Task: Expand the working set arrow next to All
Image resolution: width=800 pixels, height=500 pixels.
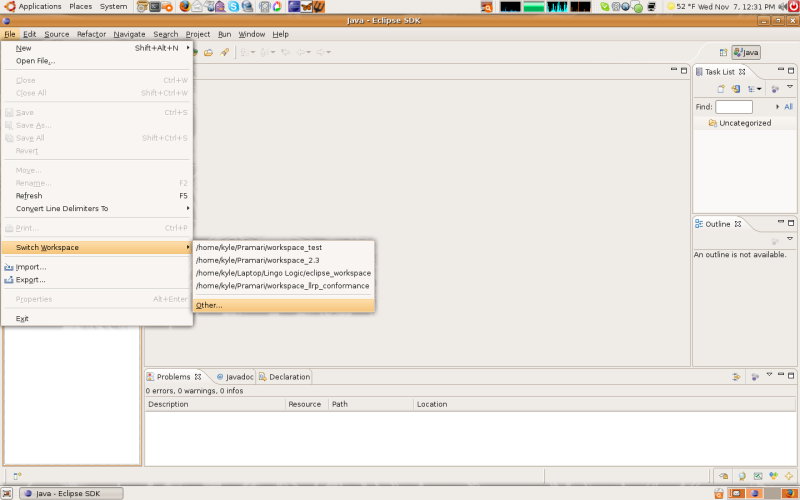Action: [778, 107]
